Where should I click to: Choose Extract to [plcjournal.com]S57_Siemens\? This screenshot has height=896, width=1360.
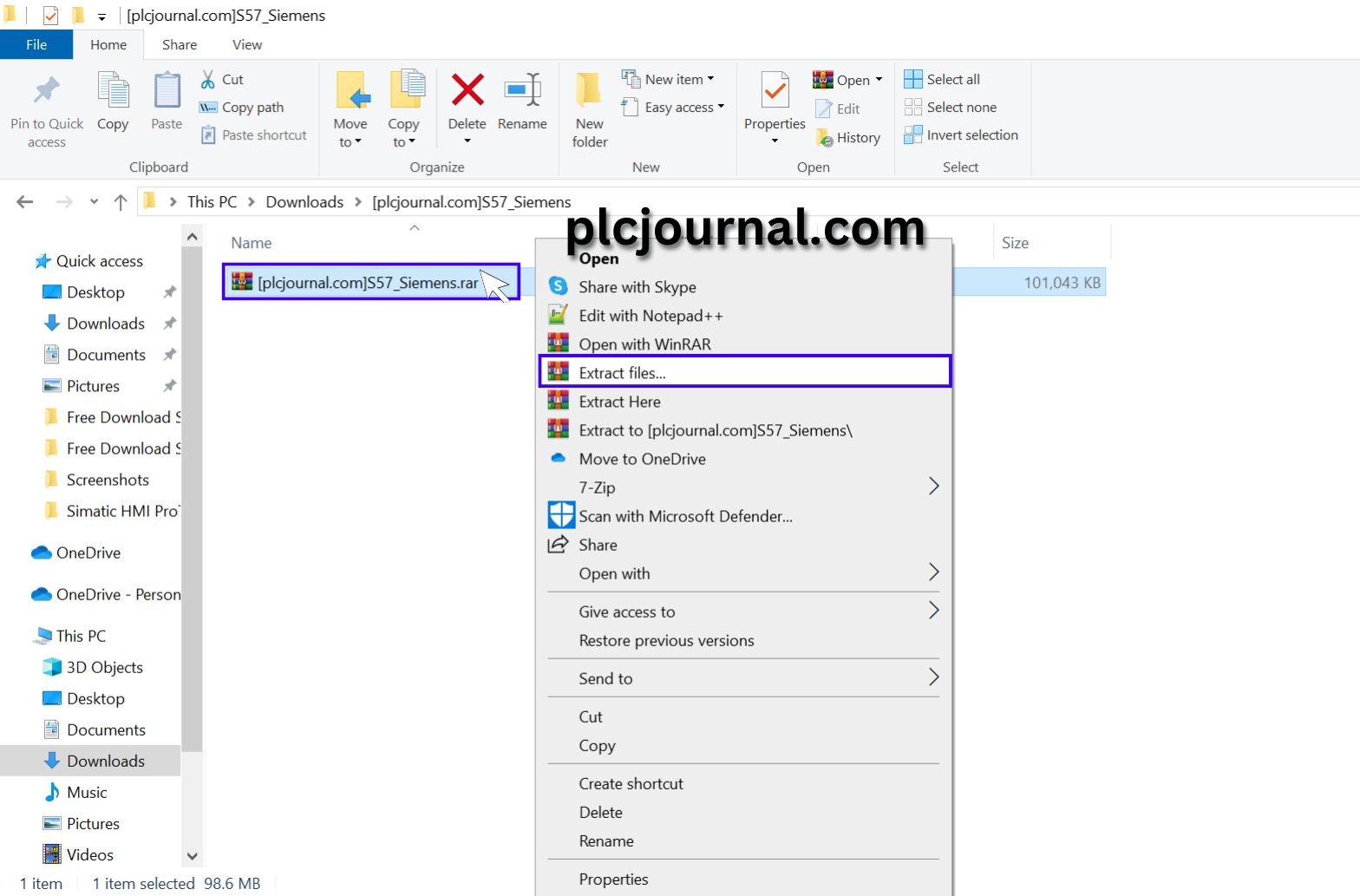[745, 429]
